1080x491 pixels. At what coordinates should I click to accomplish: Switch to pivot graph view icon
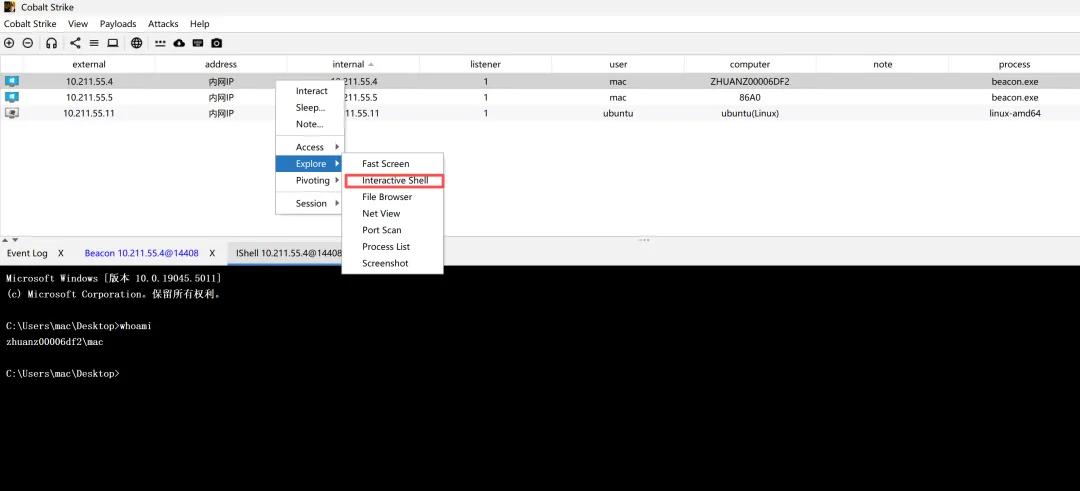pos(75,43)
